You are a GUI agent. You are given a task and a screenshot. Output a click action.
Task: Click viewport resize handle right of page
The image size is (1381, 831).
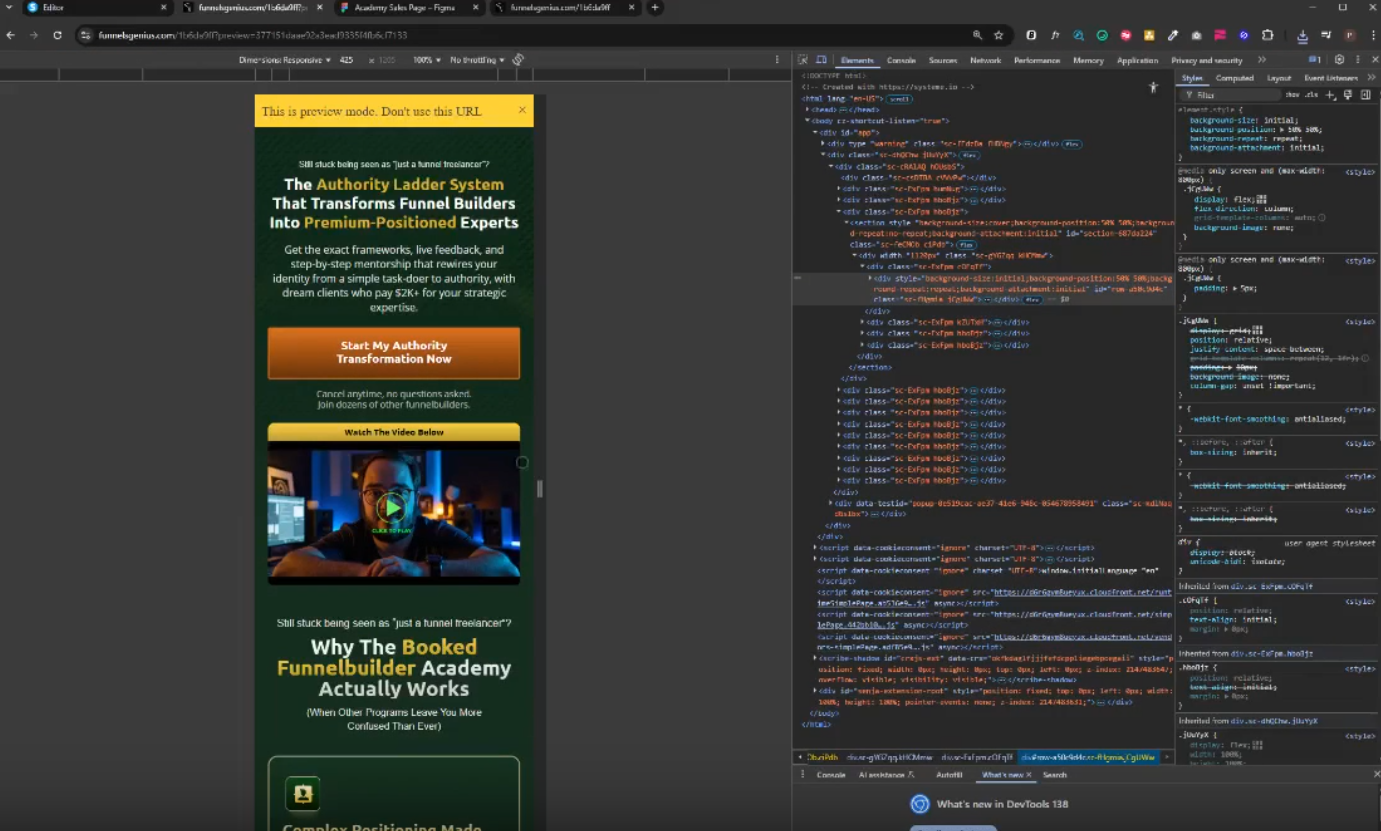point(540,488)
